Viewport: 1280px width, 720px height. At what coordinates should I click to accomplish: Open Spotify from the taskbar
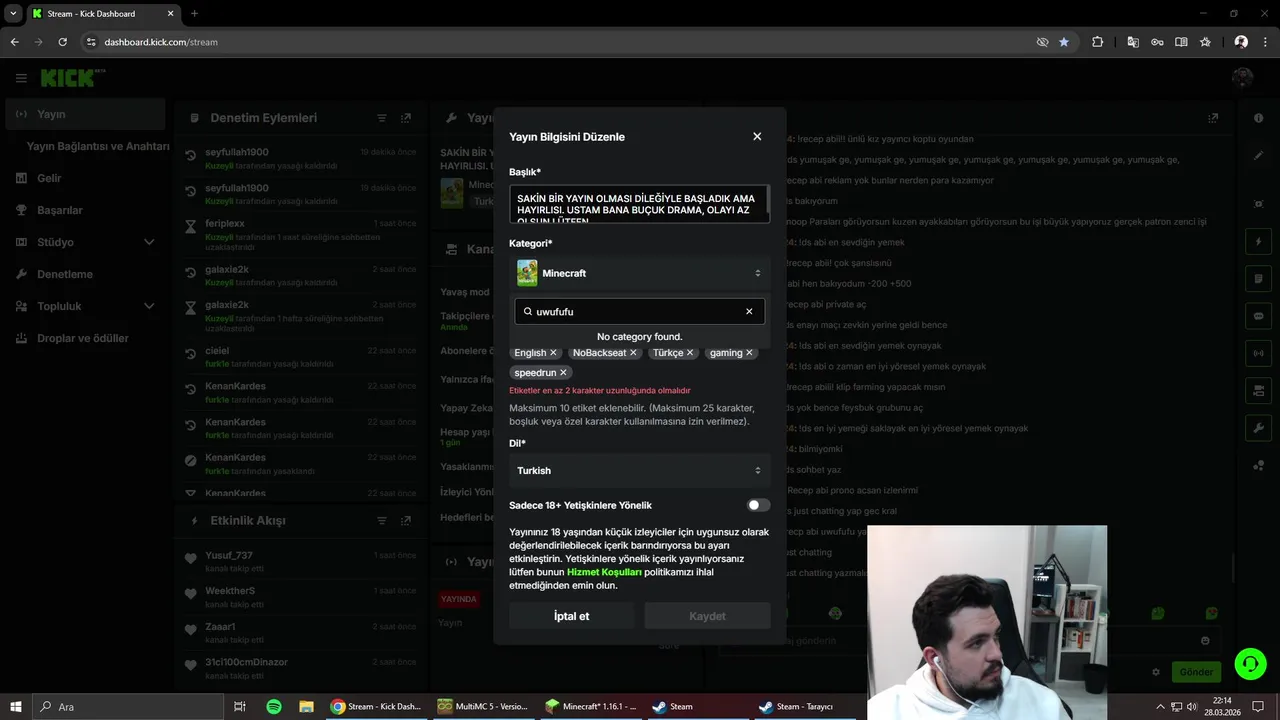click(x=274, y=706)
